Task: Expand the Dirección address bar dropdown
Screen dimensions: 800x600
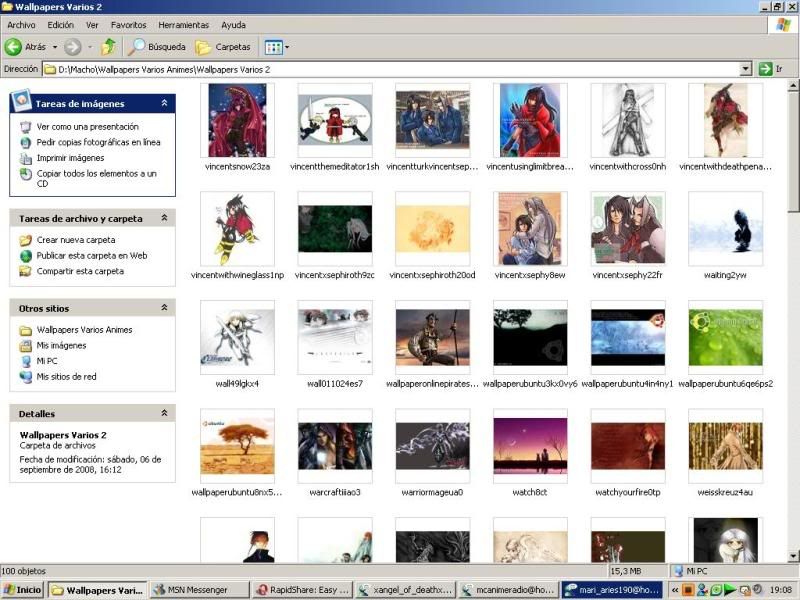Action: pyautogui.click(x=746, y=69)
